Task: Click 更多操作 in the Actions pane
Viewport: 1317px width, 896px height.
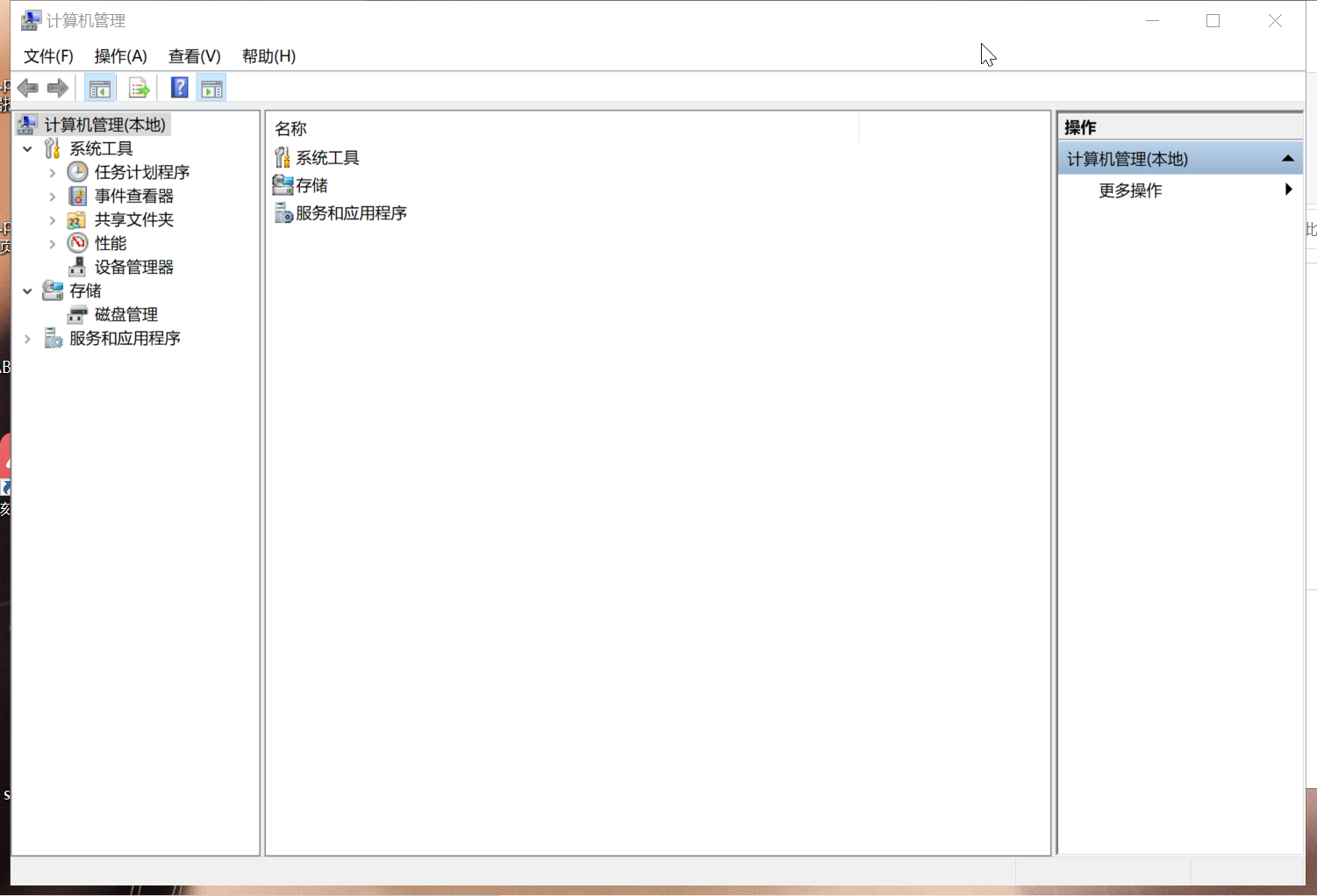Action: point(1130,190)
